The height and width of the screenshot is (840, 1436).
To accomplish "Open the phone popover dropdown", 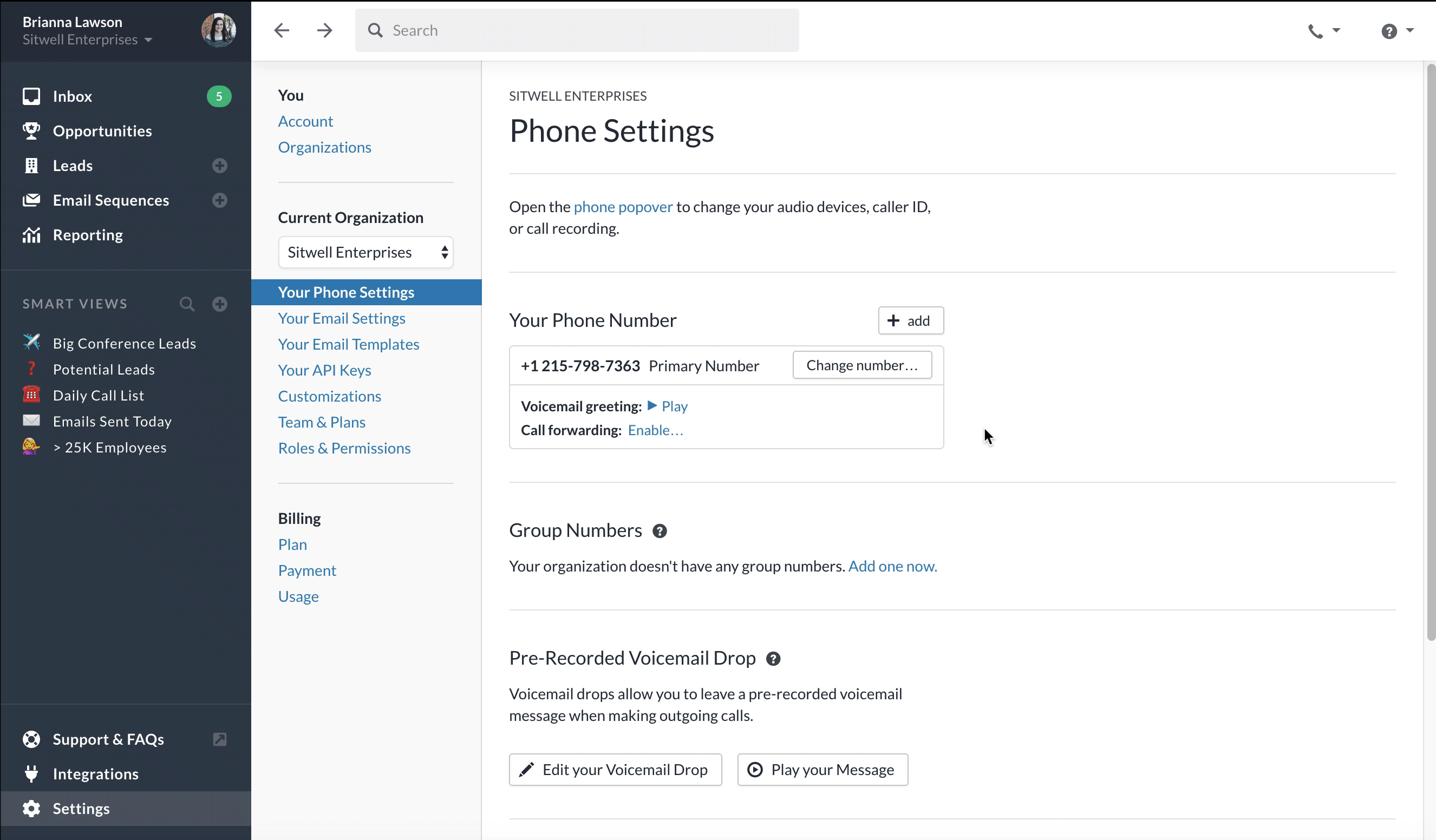I will pyautogui.click(x=1323, y=31).
